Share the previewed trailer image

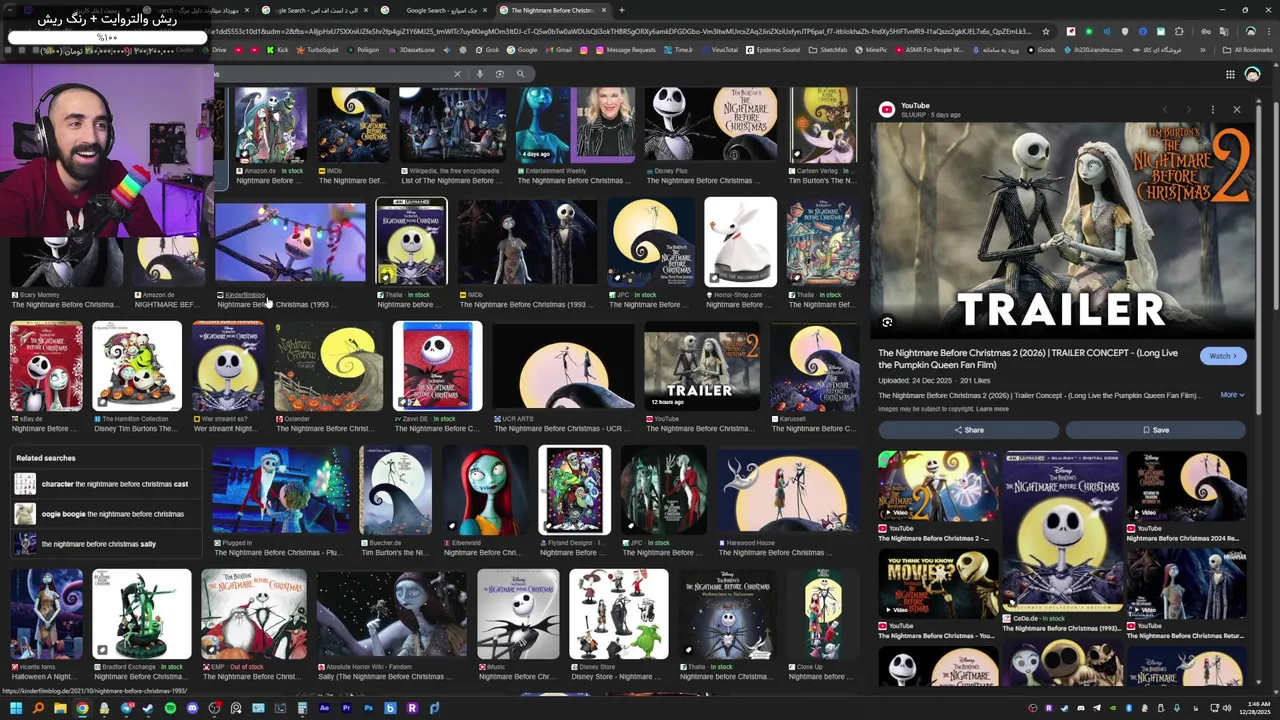tap(968, 430)
